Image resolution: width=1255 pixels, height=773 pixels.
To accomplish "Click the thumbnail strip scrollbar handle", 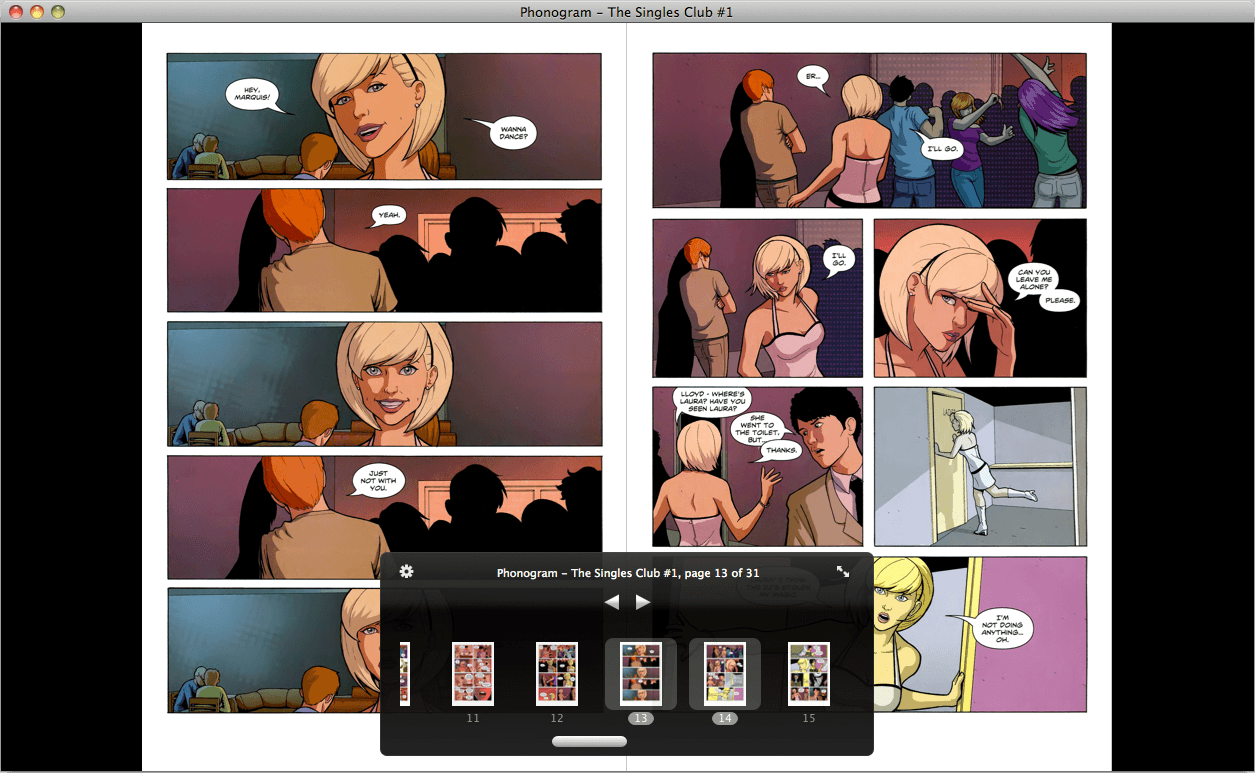I will 589,742.
